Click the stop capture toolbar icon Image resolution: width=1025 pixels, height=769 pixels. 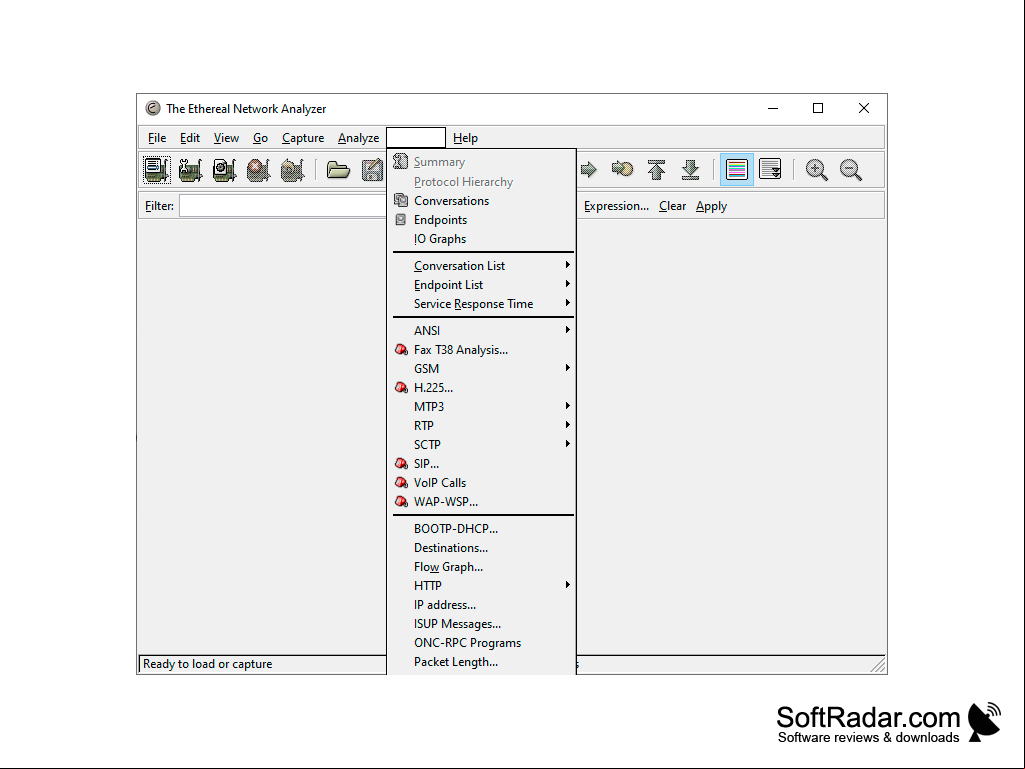(258, 170)
